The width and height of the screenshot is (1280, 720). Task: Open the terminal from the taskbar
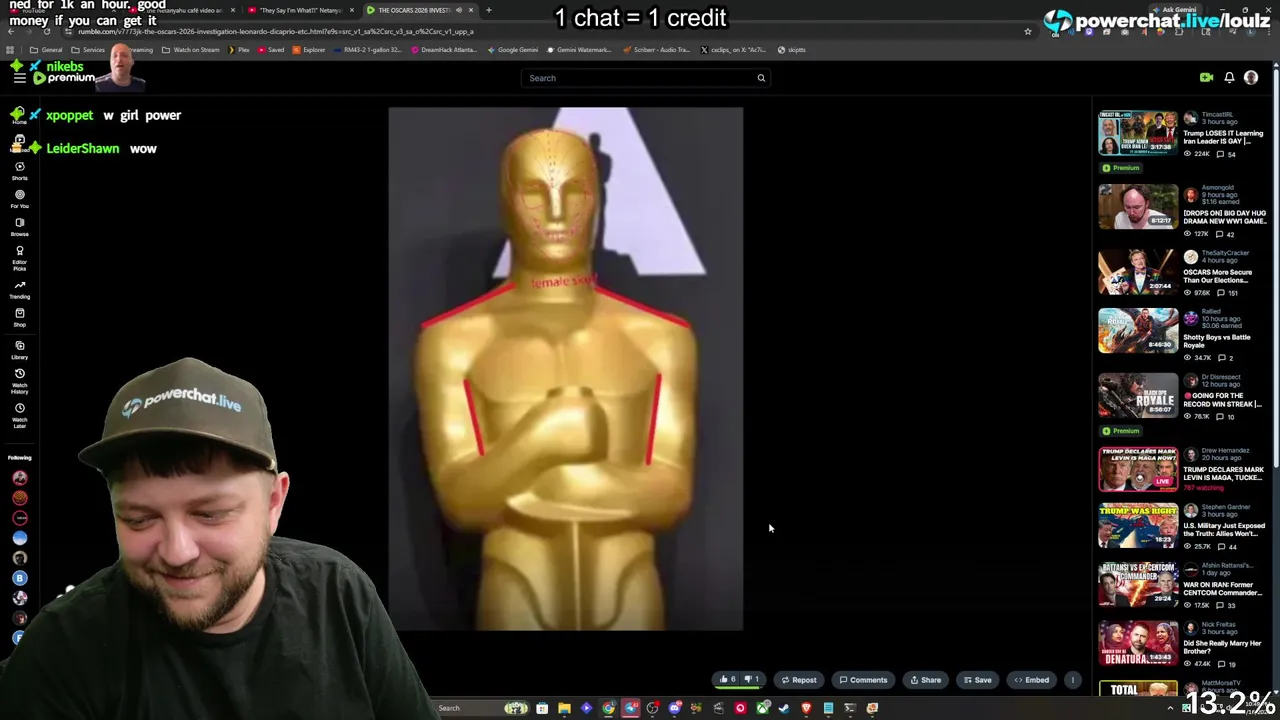(x=850, y=708)
